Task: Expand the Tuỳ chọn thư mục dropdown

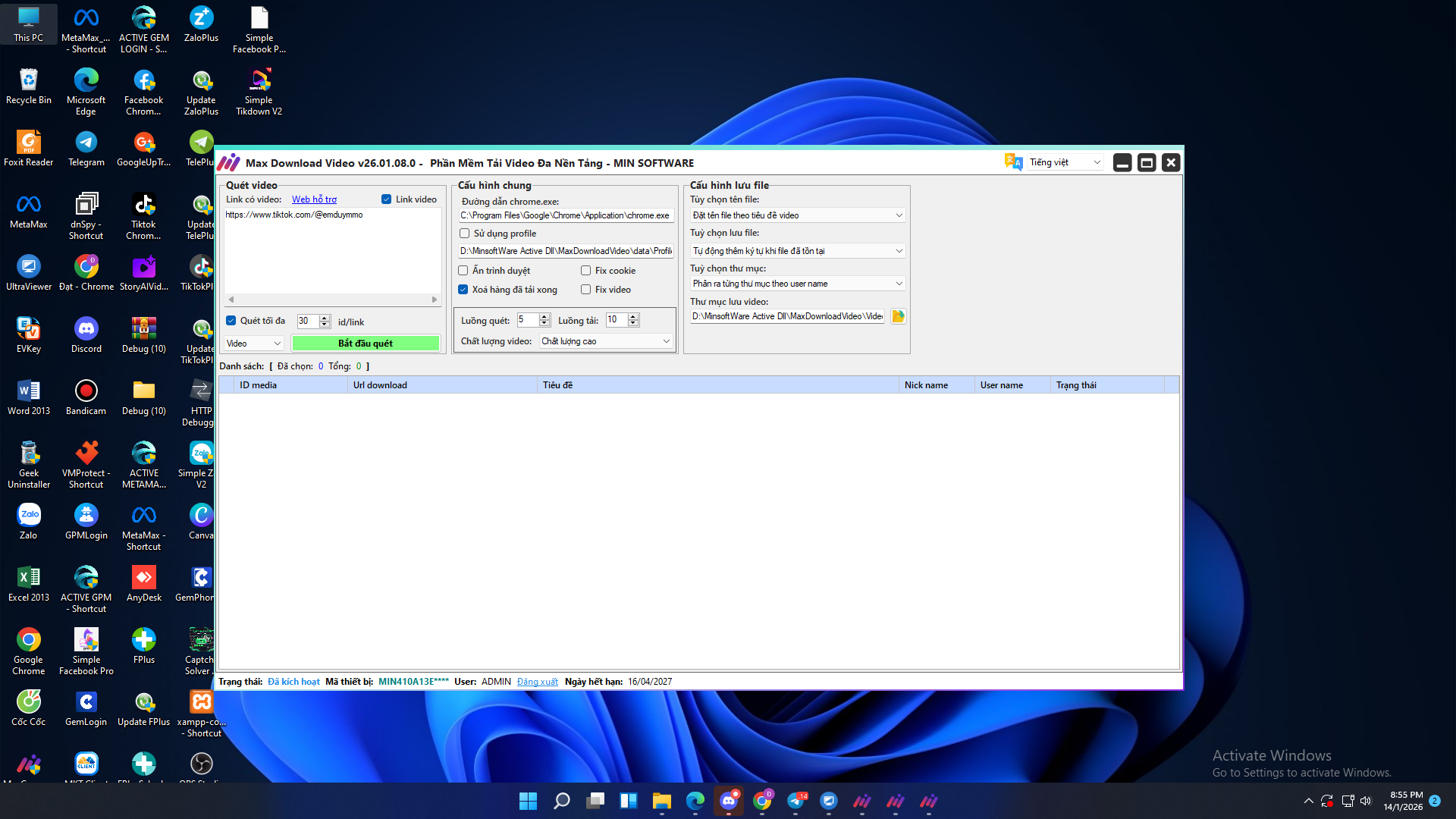Action: click(798, 284)
